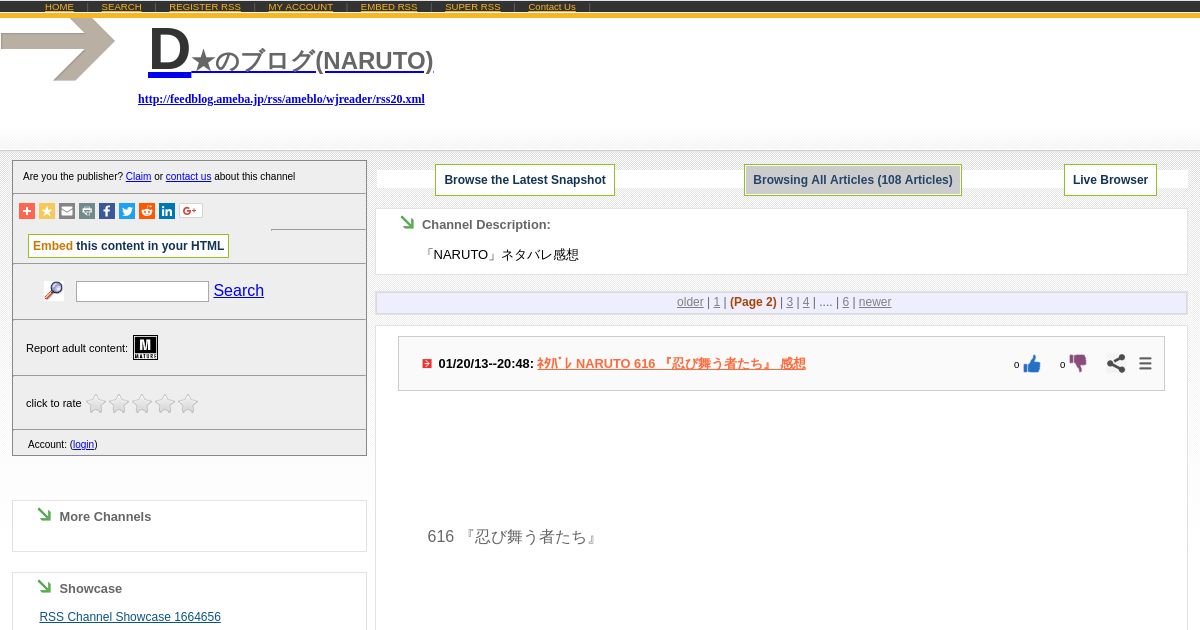Click the red arrow icon beside article date
Image resolution: width=1200 pixels, height=630 pixels.
pyautogui.click(x=427, y=364)
